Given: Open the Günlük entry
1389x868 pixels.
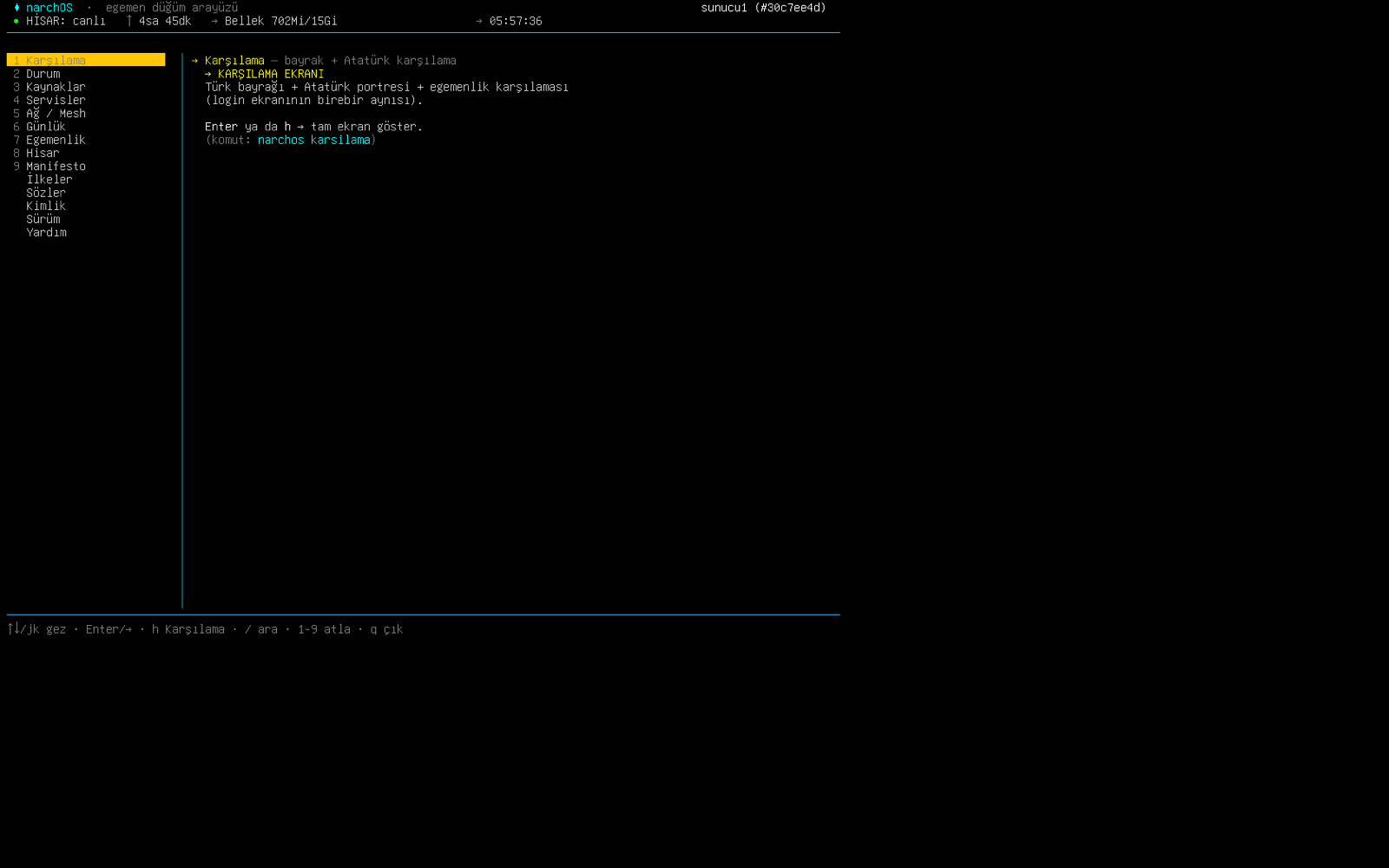Looking at the screenshot, I should point(45,127).
